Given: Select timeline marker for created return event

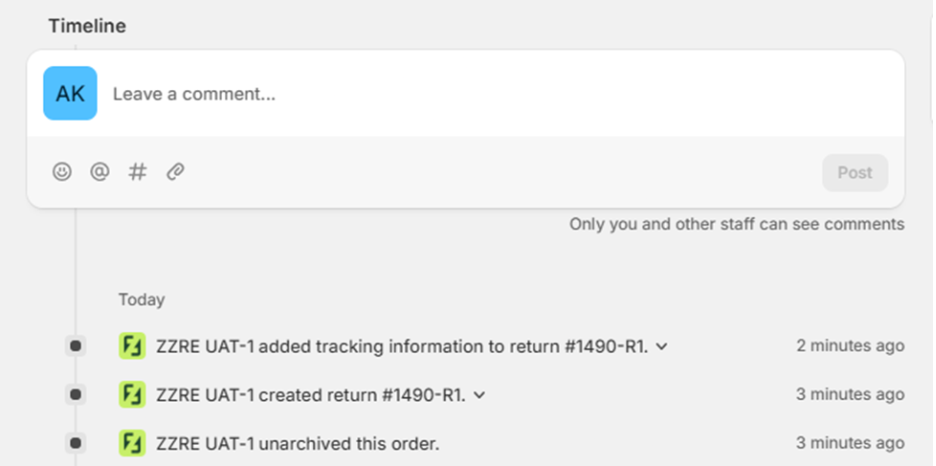Looking at the screenshot, I should [75, 394].
